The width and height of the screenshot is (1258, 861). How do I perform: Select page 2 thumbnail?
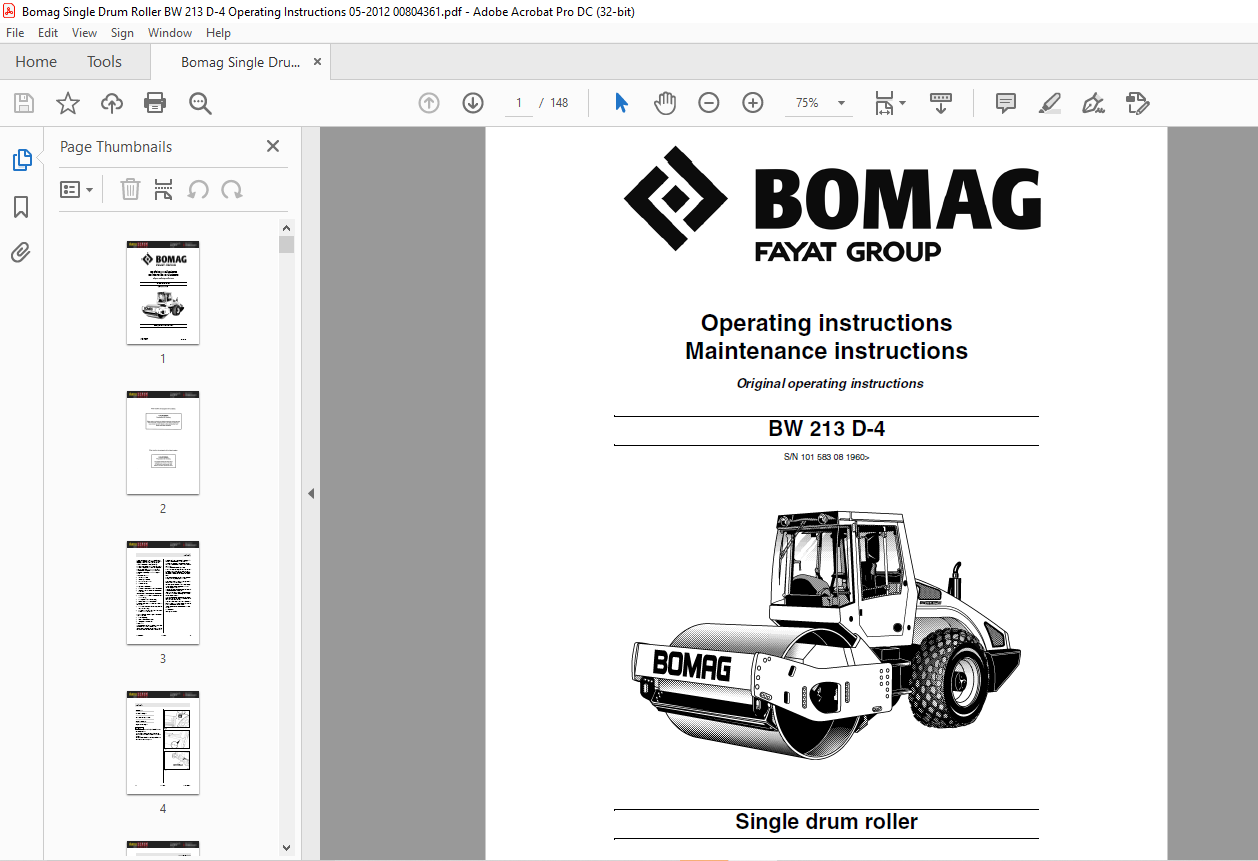click(163, 442)
